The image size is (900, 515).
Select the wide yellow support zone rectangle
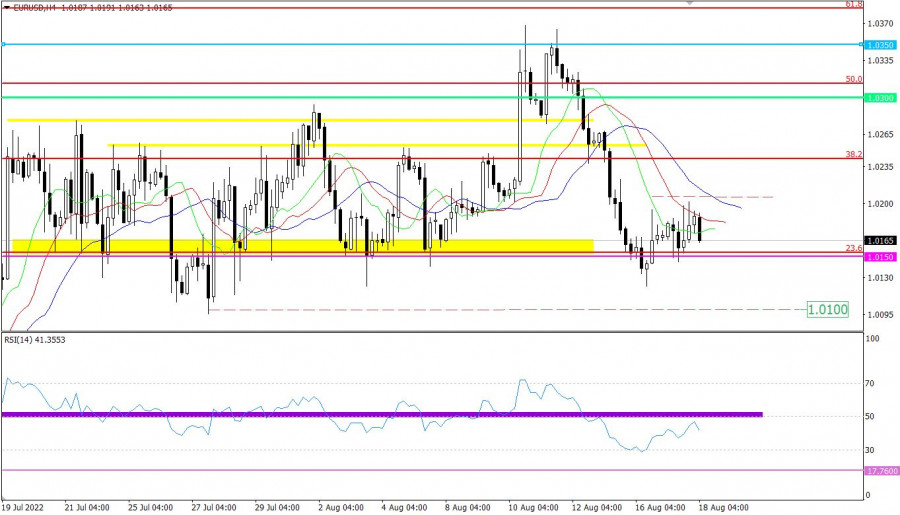click(x=300, y=245)
